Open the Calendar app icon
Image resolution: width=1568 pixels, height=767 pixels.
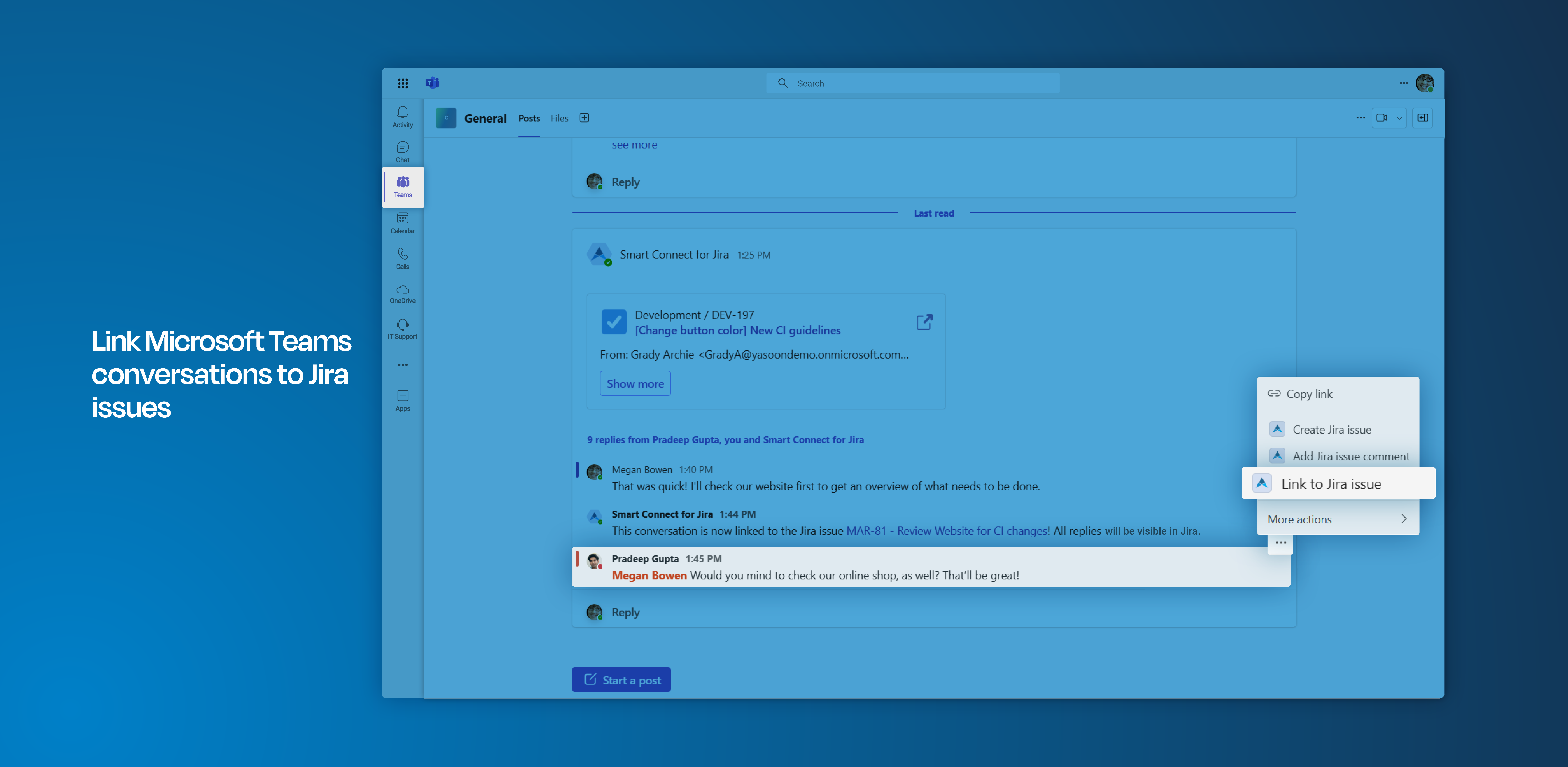click(402, 223)
